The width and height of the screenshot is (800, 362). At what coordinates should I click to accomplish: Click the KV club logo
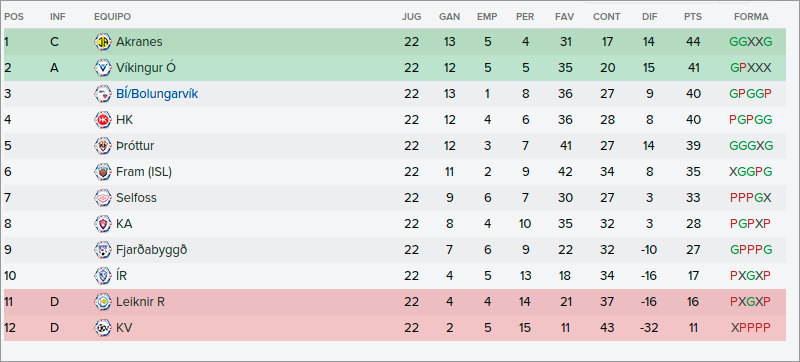coord(103,328)
